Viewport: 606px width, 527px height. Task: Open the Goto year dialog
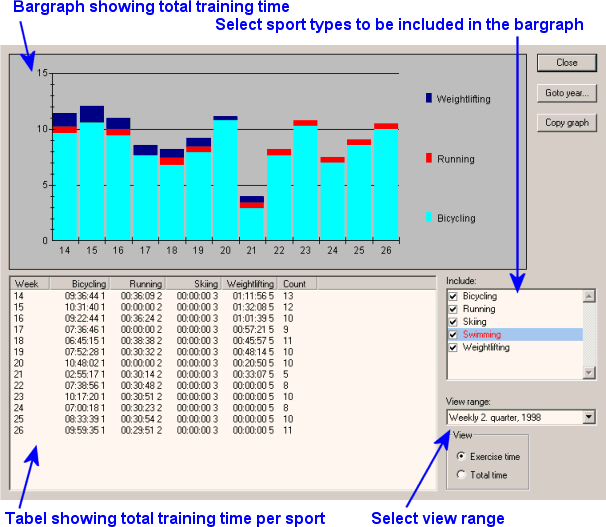point(567,93)
